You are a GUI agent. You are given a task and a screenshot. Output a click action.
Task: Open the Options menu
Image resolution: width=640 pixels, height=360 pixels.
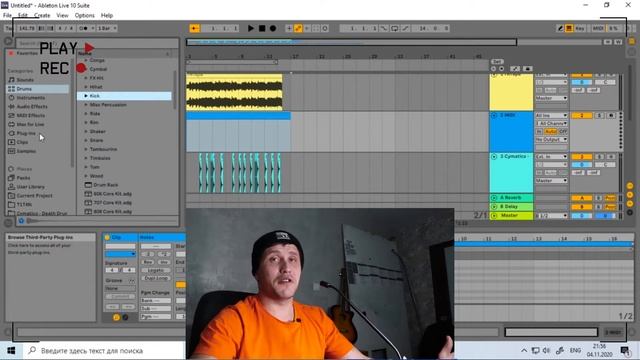point(84,16)
